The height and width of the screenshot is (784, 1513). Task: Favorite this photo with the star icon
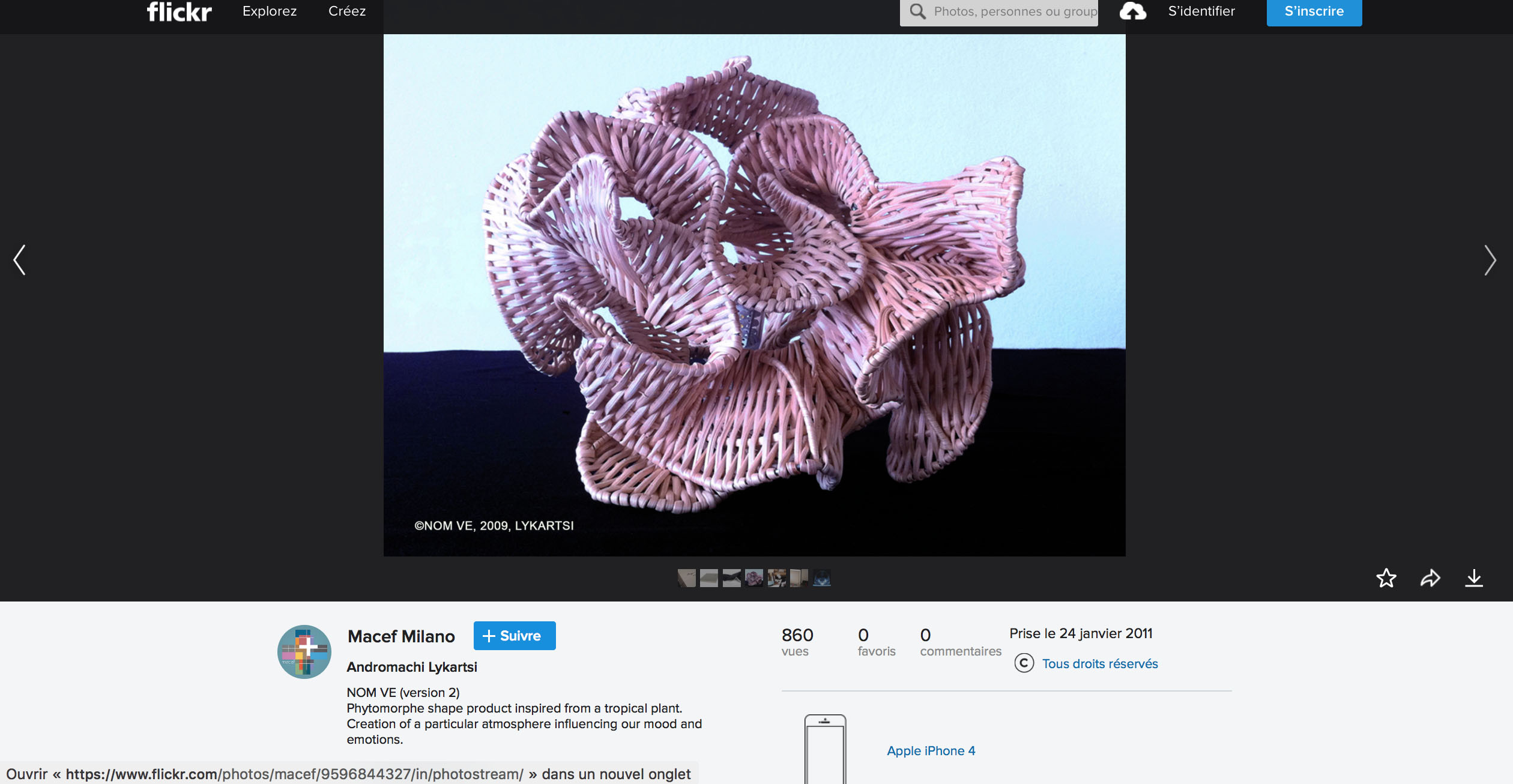1386,578
